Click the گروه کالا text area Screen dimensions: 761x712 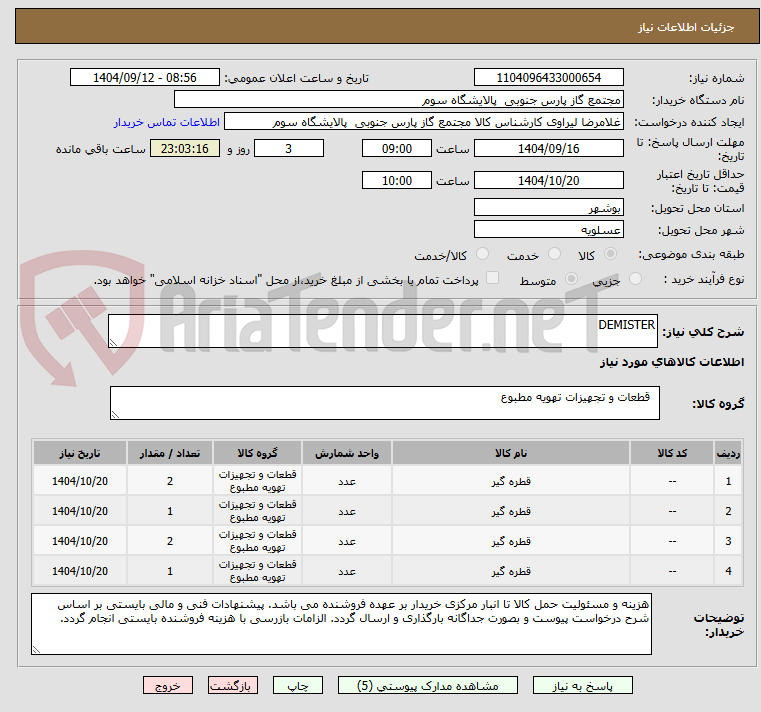(x=385, y=403)
